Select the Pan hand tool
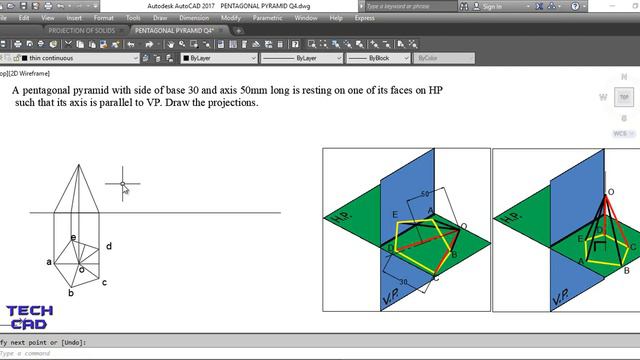Screen dimensions: 640x360 pyautogui.click(x=170, y=44)
